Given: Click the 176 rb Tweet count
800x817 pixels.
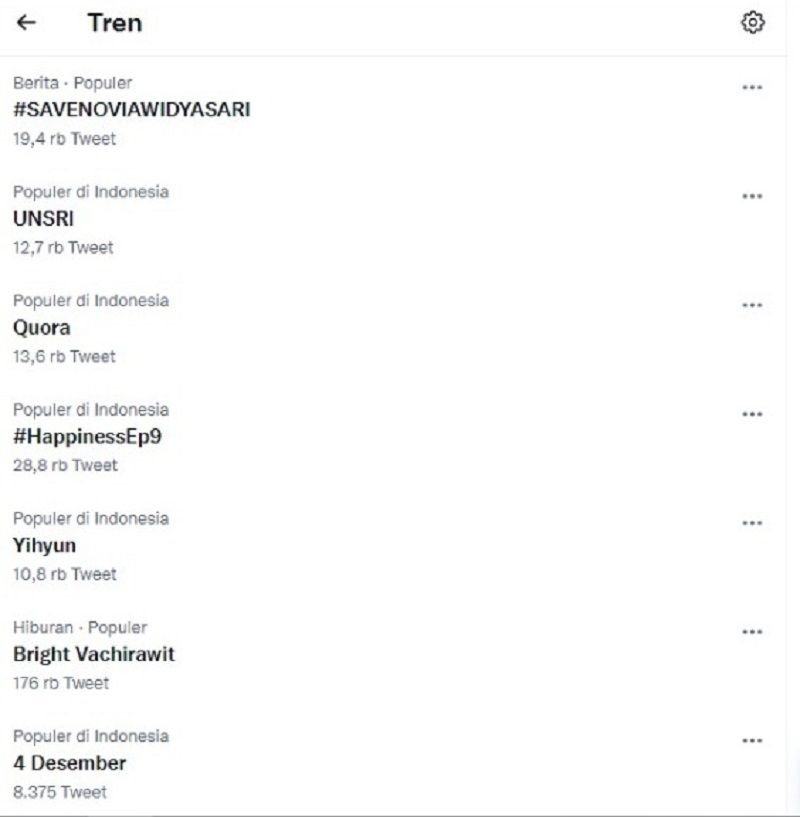Looking at the screenshot, I should click(61, 683).
